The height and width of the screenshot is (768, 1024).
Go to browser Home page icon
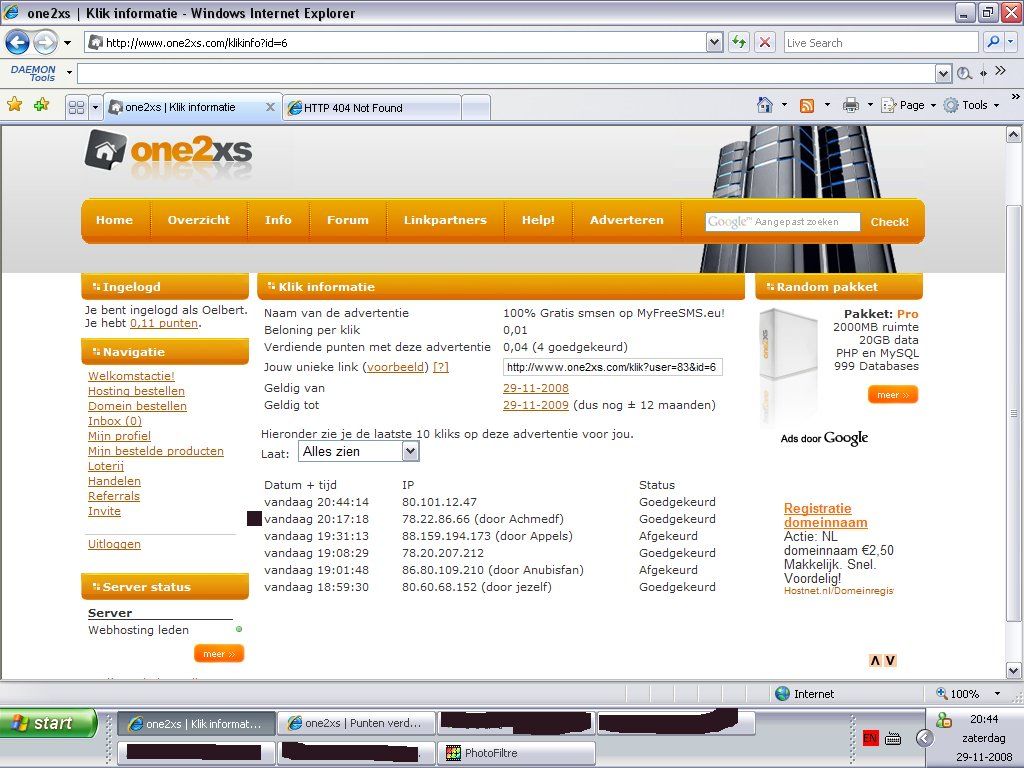(764, 105)
